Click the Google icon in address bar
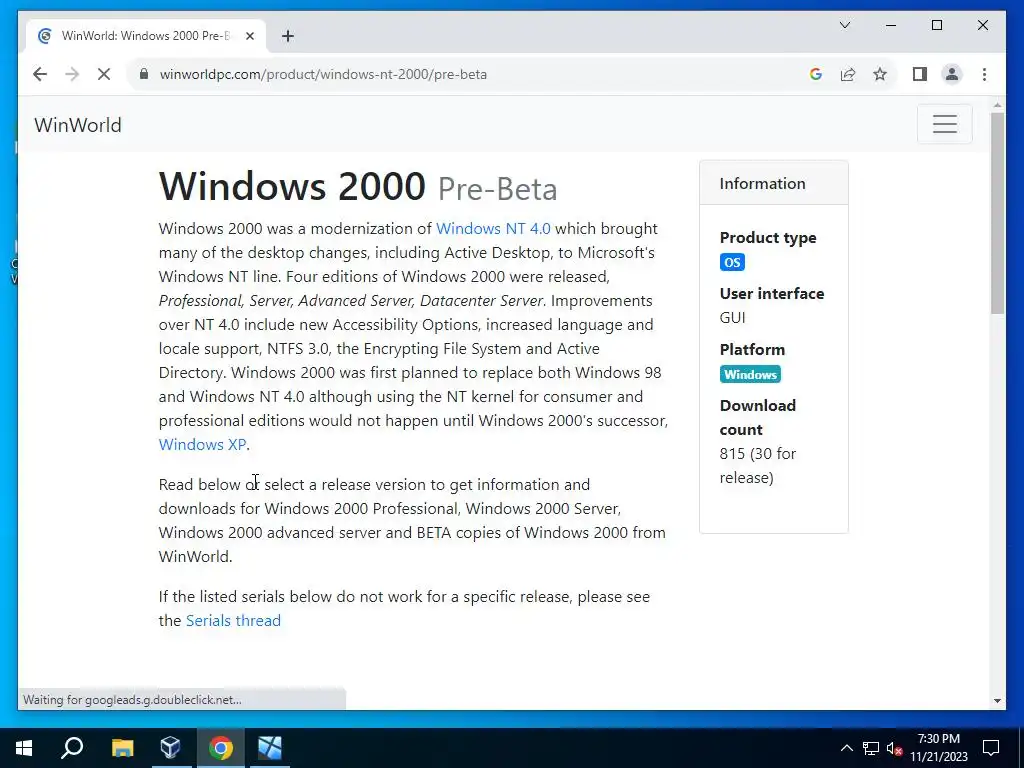The width and height of the screenshot is (1024, 768). pyautogui.click(x=816, y=74)
